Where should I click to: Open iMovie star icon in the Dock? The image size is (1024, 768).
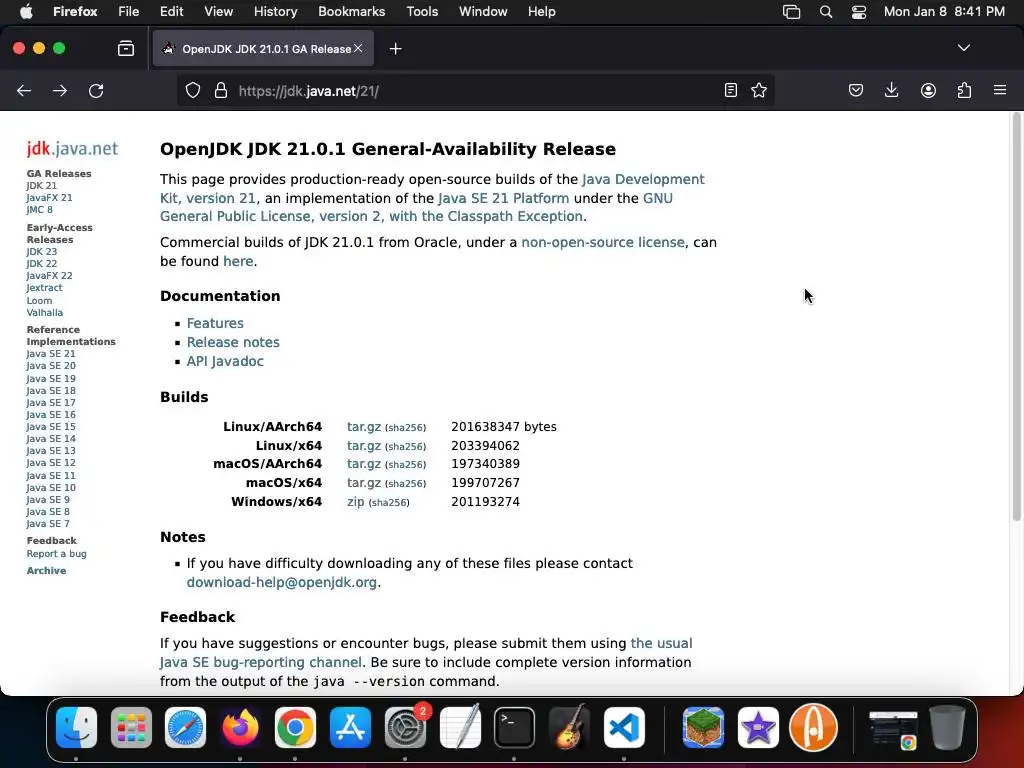click(758, 728)
